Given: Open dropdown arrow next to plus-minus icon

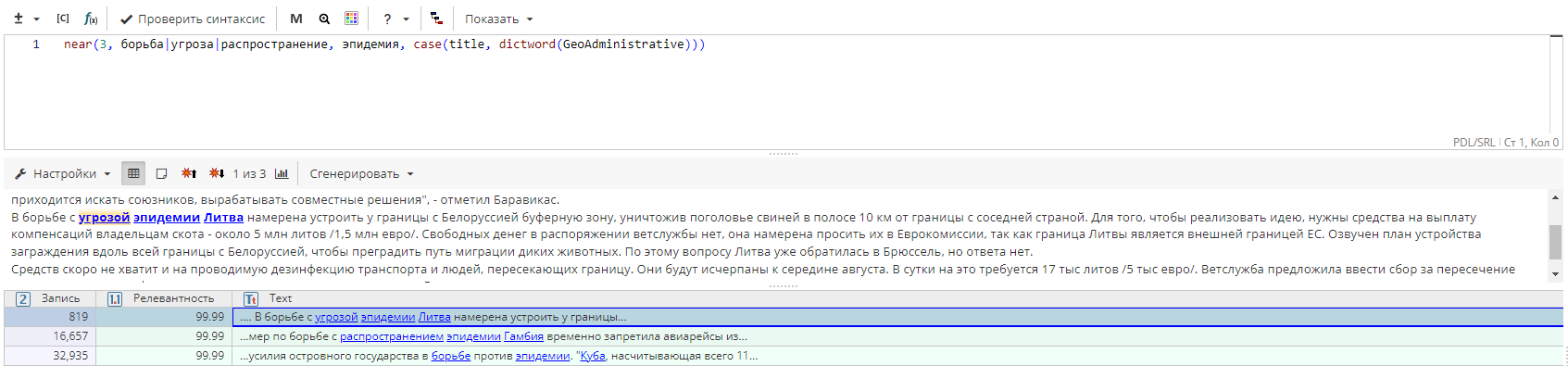Looking at the screenshot, I should coord(36,19).
